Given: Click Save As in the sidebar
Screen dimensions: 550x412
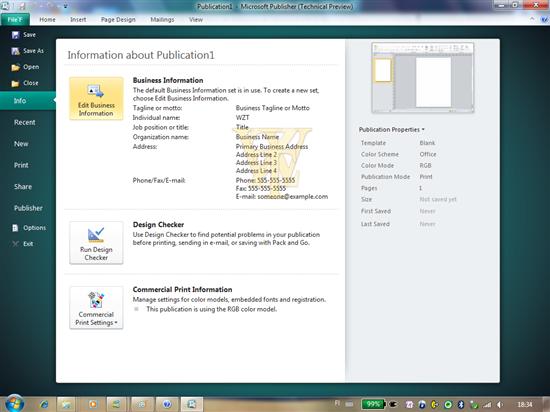Looking at the screenshot, I should 28,51.
